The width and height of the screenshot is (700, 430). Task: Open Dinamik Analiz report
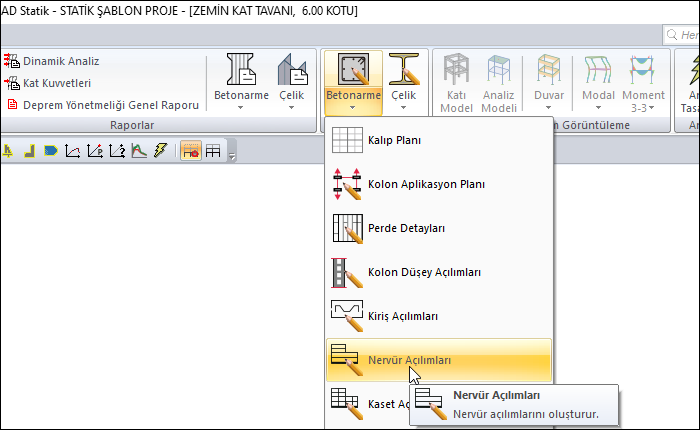click(60, 61)
